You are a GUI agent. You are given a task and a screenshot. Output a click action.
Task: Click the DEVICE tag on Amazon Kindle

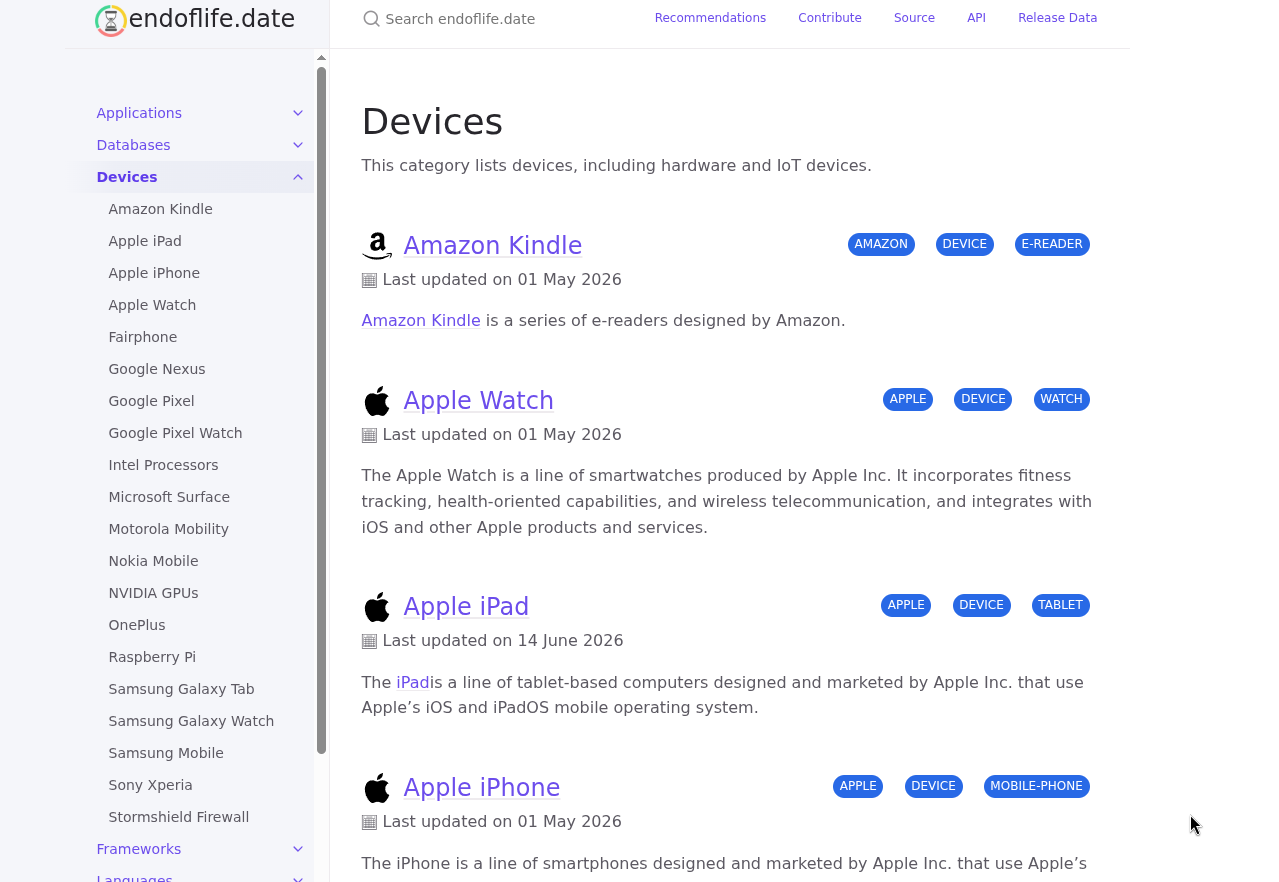965,244
